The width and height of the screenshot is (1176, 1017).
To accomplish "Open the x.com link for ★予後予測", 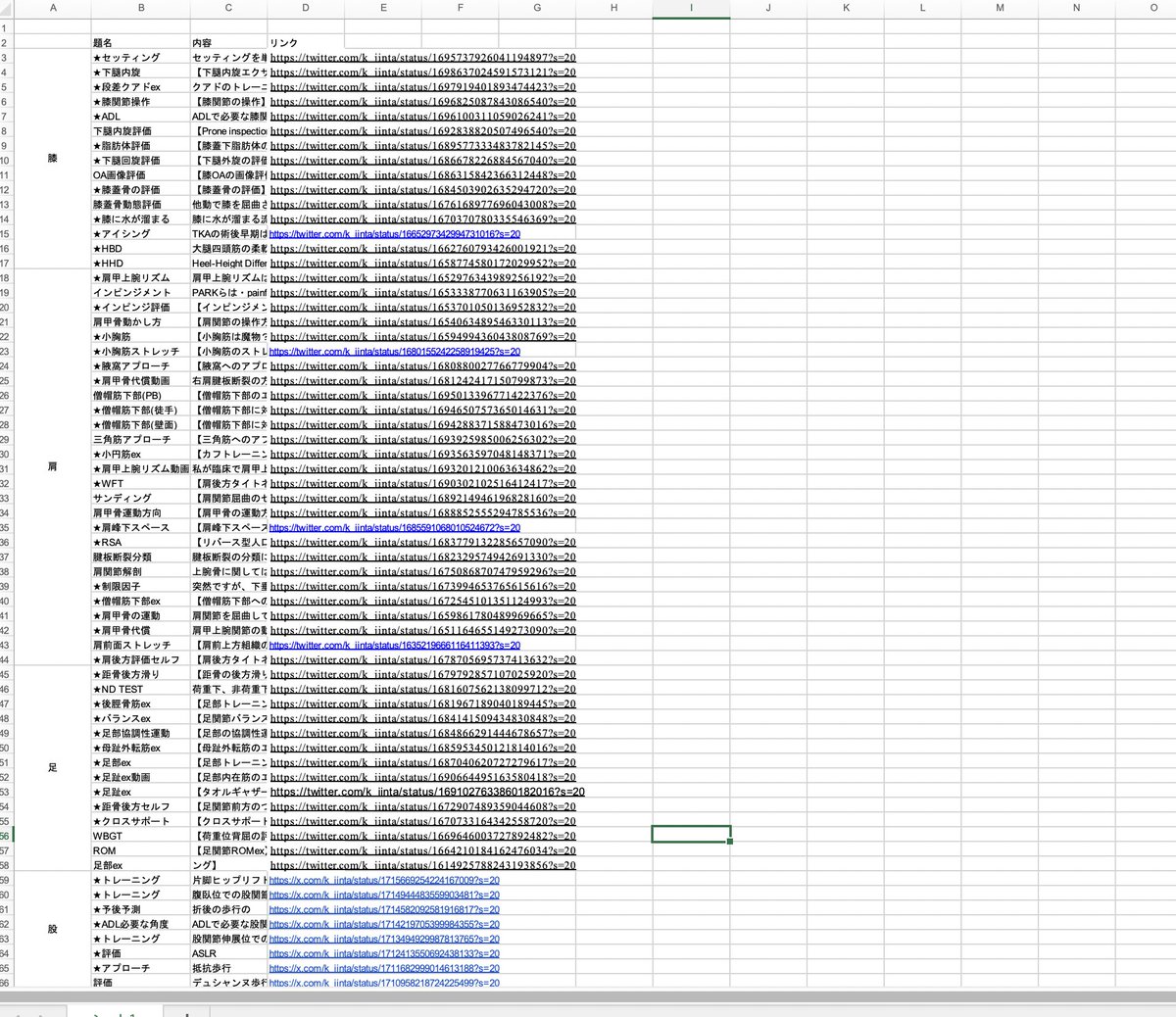I will pos(384,909).
